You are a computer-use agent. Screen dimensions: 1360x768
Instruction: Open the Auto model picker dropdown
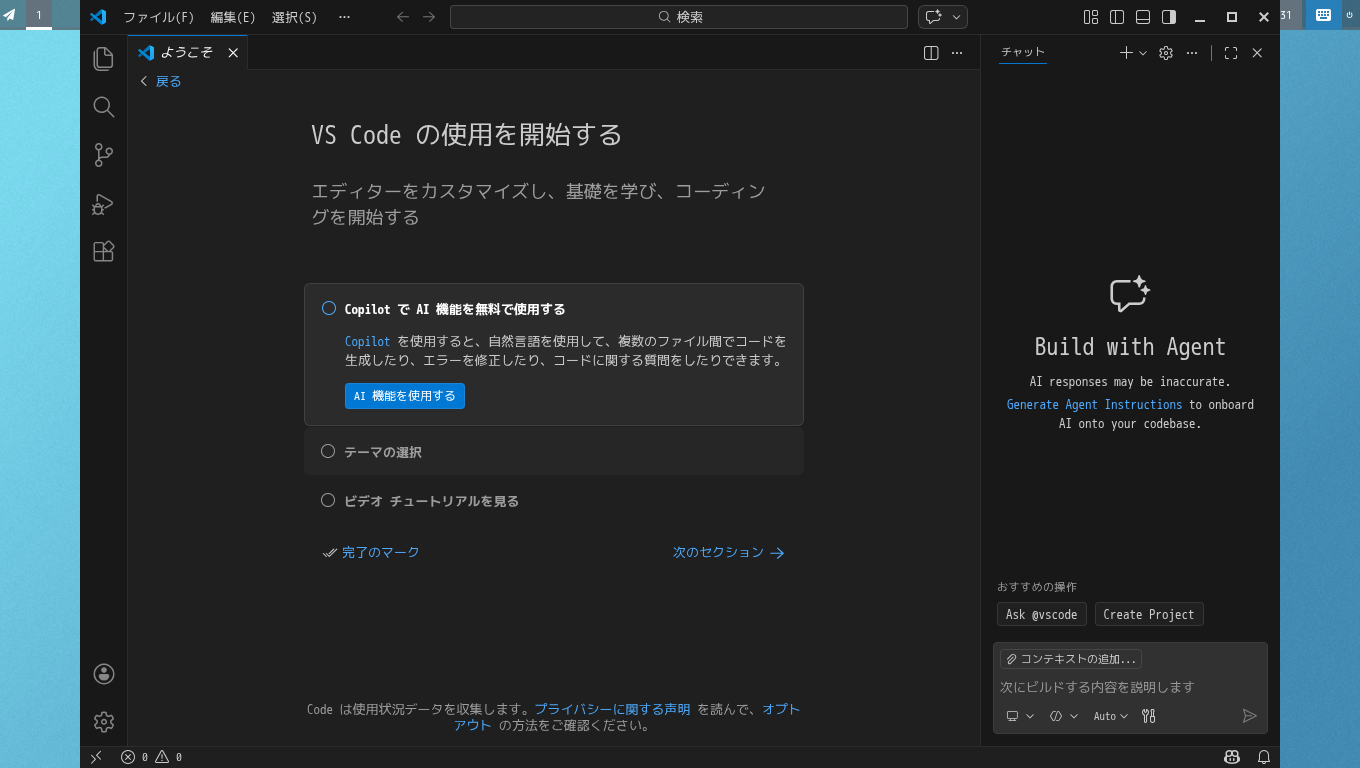1111,716
